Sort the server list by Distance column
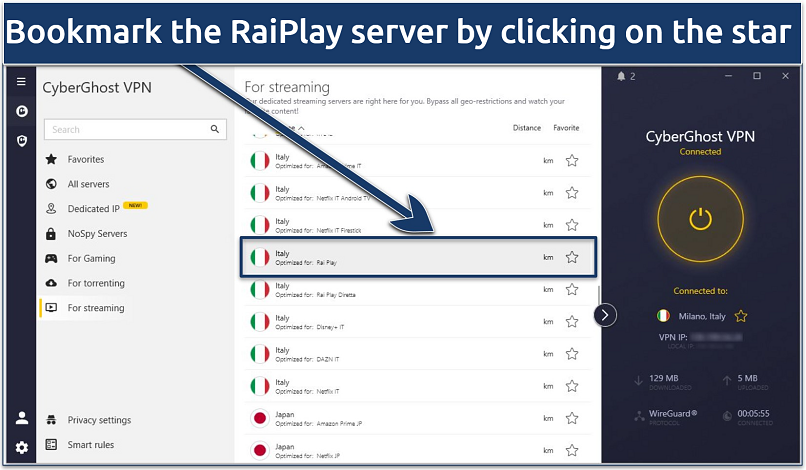806x470 pixels. point(527,128)
